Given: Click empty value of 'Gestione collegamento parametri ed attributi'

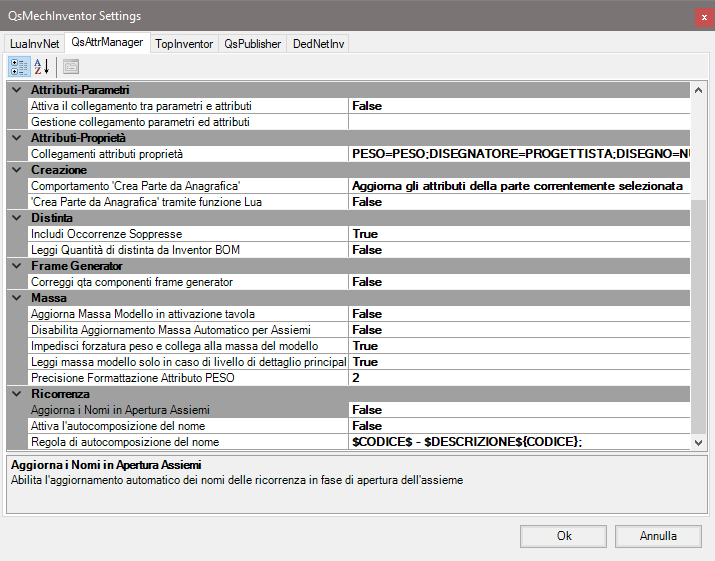Looking at the screenshot, I should pyautogui.click(x=519, y=122).
